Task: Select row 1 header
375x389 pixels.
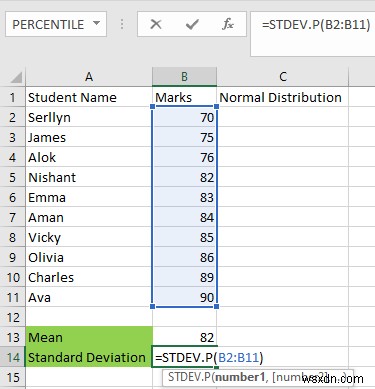Action: [x=13, y=97]
